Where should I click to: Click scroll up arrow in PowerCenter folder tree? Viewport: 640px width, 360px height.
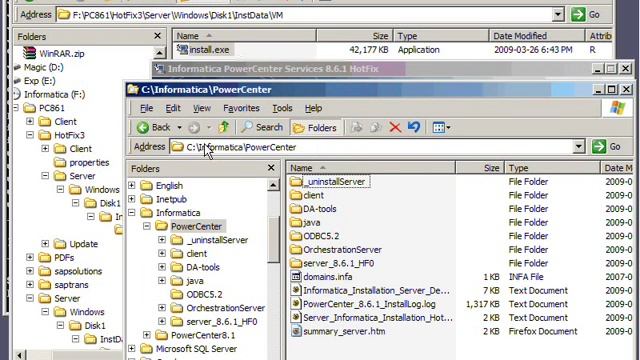(273, 185)
